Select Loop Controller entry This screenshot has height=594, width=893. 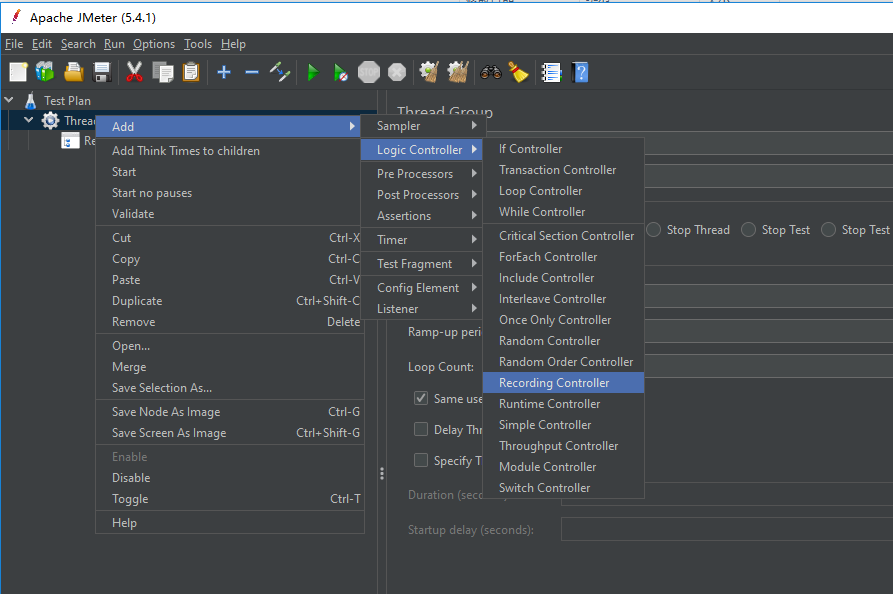pos(563,191)
